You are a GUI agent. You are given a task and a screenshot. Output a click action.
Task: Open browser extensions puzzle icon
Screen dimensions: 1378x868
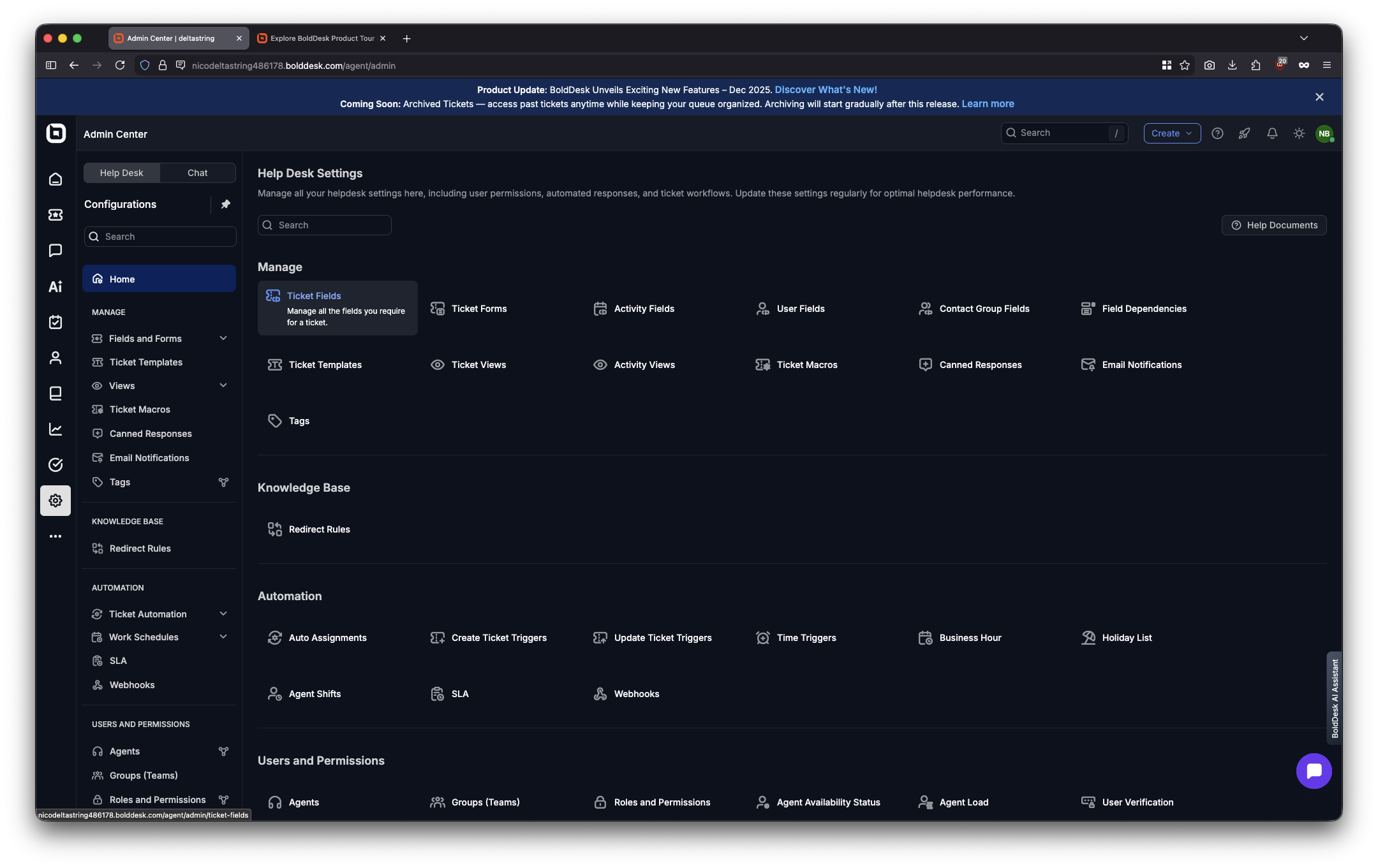click(x=1256, y=65)
